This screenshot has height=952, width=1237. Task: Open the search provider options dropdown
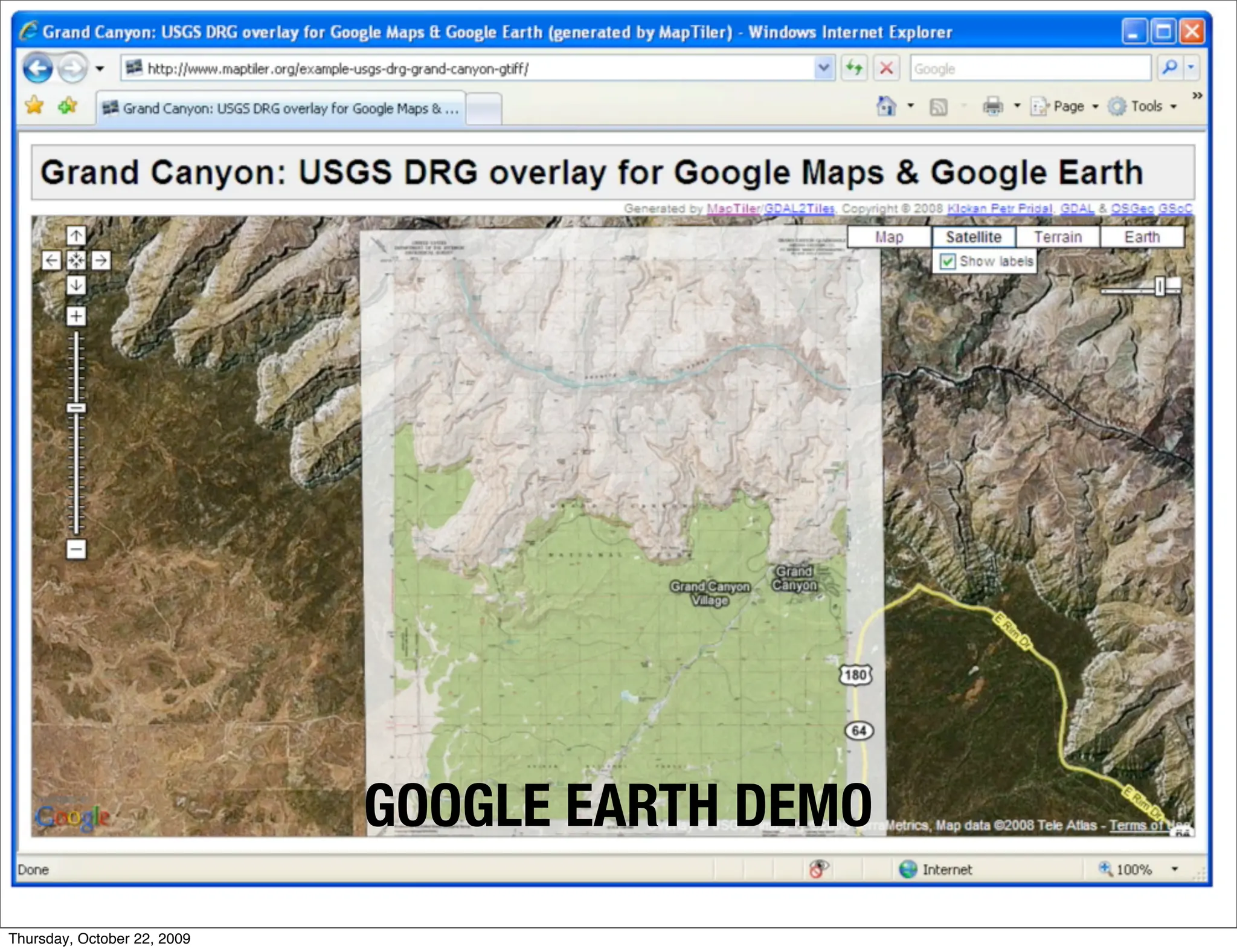[x=1191, y=68]
